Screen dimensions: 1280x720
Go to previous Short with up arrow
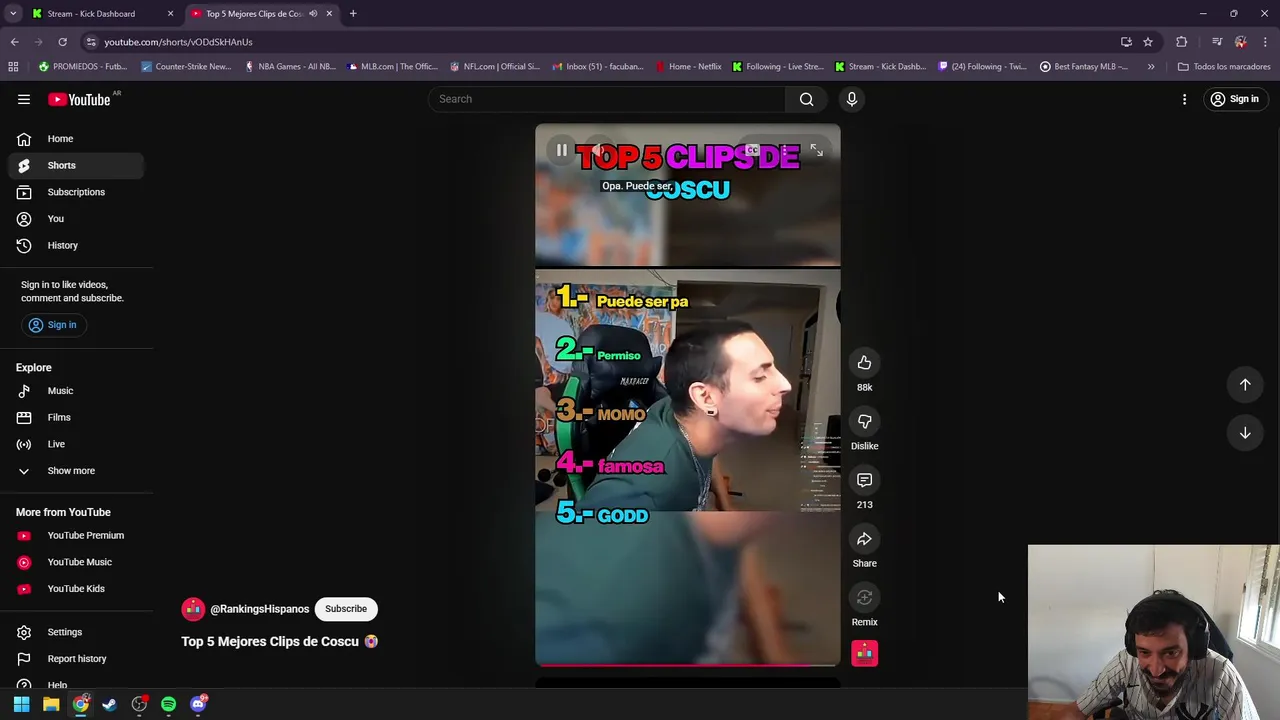coord(1245,385)
